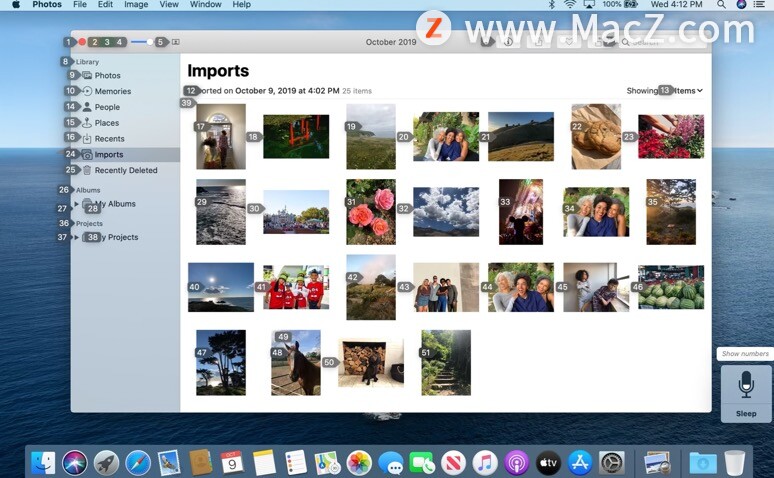Image resolution: width=774 pixels, height=478 pixels.
Task: Open the Window menu
Action: (x=206, y=4)
